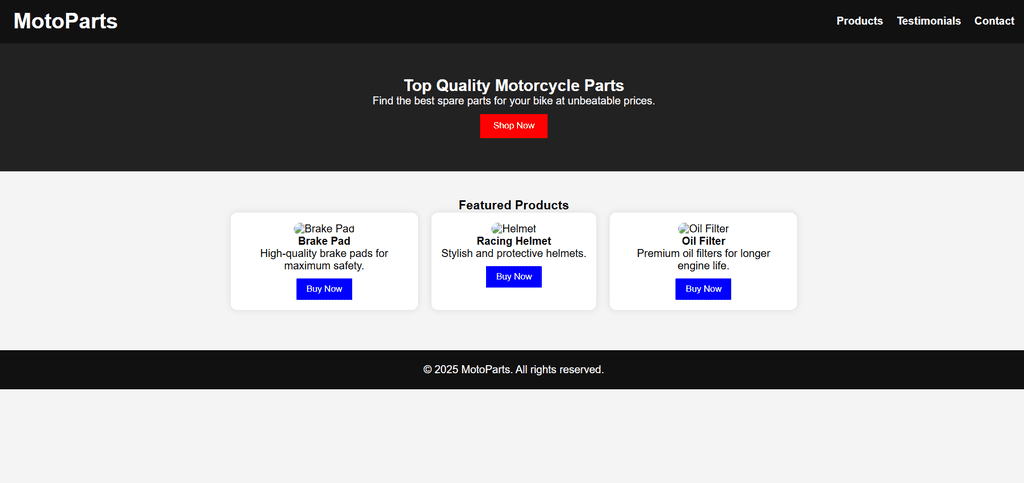
Task: Click the premium oil filters description
Action: point(703,260)
